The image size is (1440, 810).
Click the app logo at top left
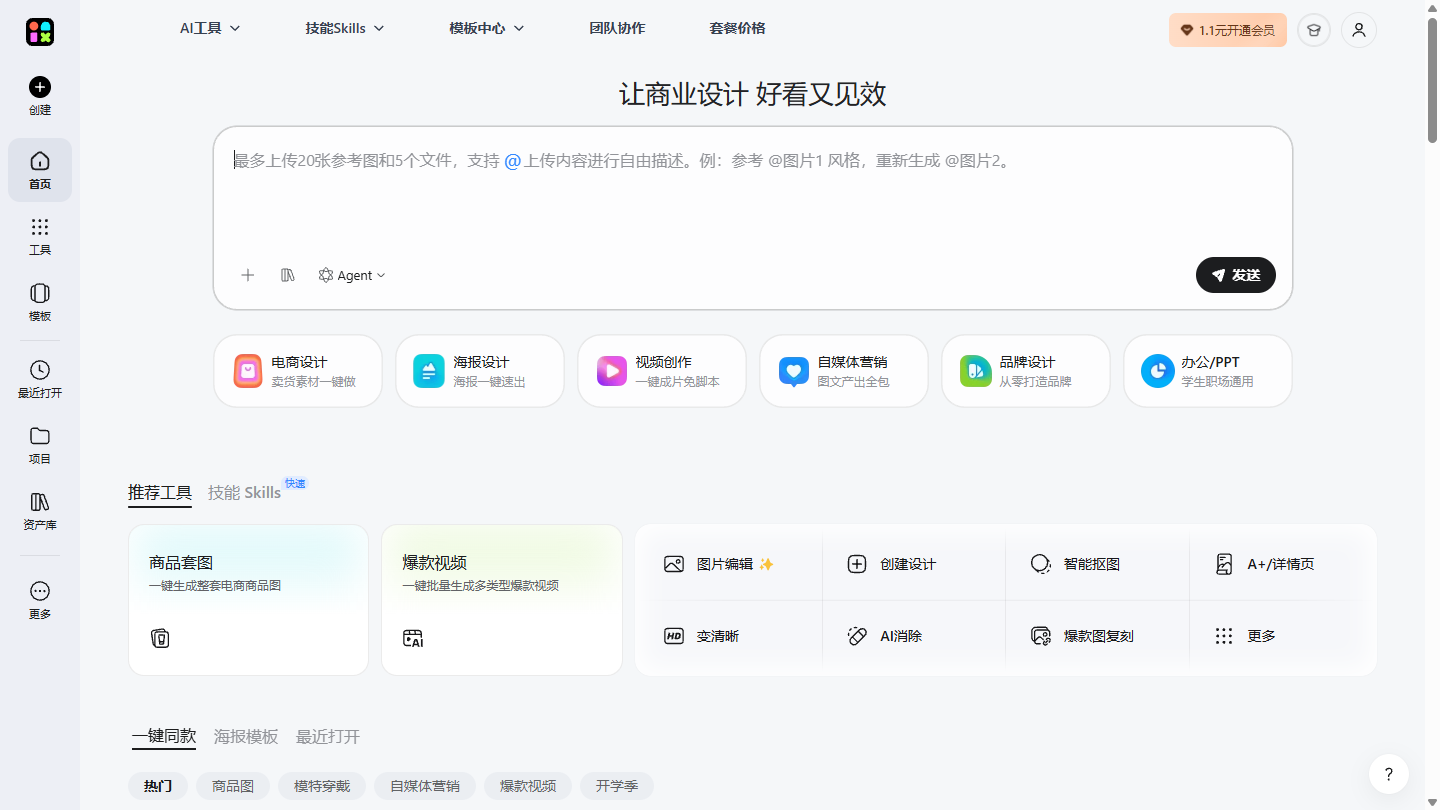[40, 32]
